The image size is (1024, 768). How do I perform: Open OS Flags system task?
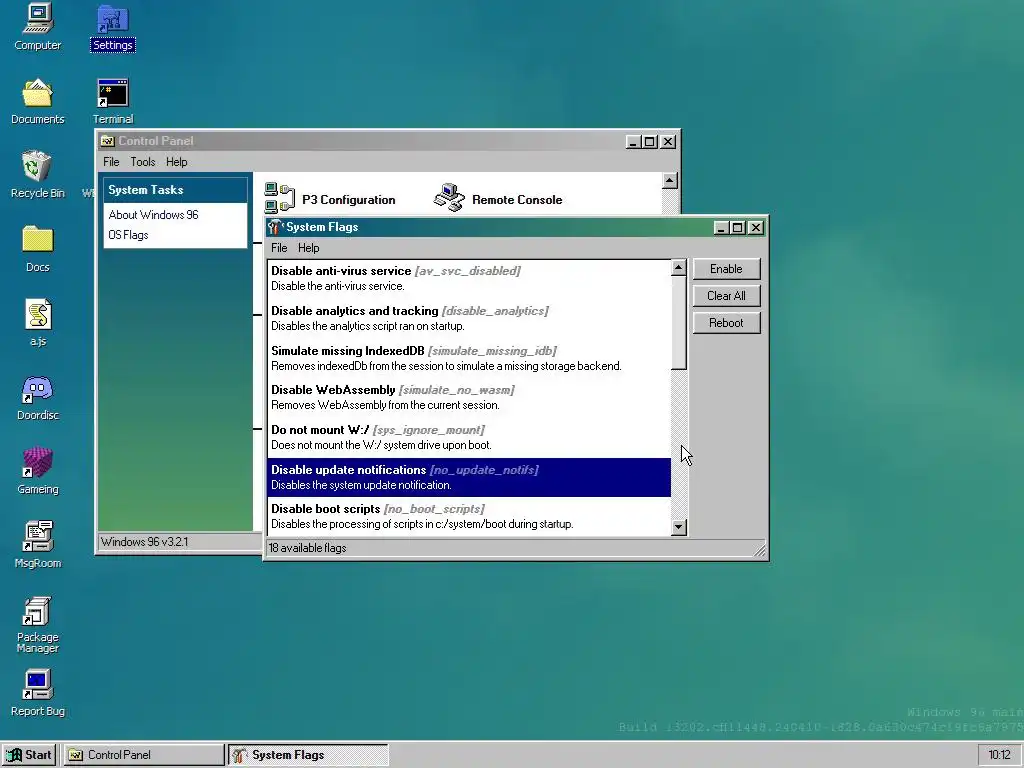click(x=128, y=235)
